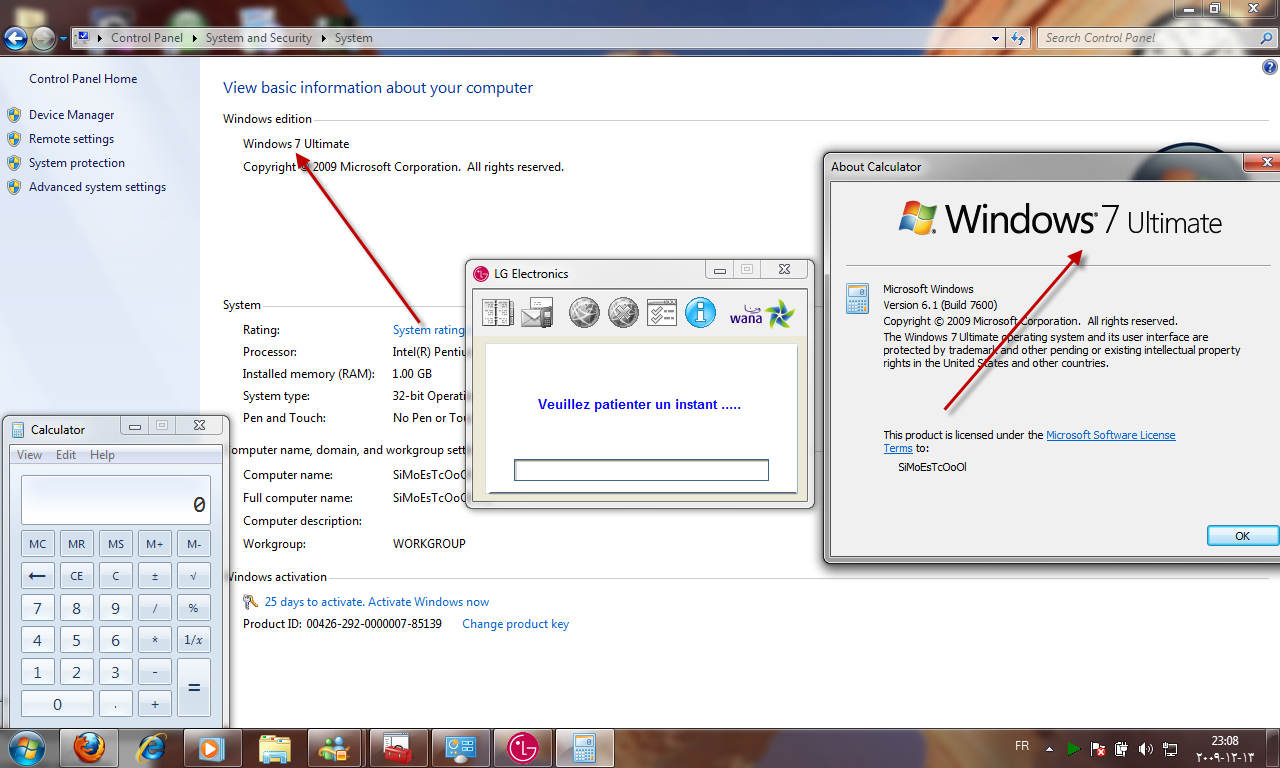Image resolution: width=1280 pixels, height=768 pixels.
Task: Open the SMS messaging icon in LG Electronics
Action: tap(537, 313)
